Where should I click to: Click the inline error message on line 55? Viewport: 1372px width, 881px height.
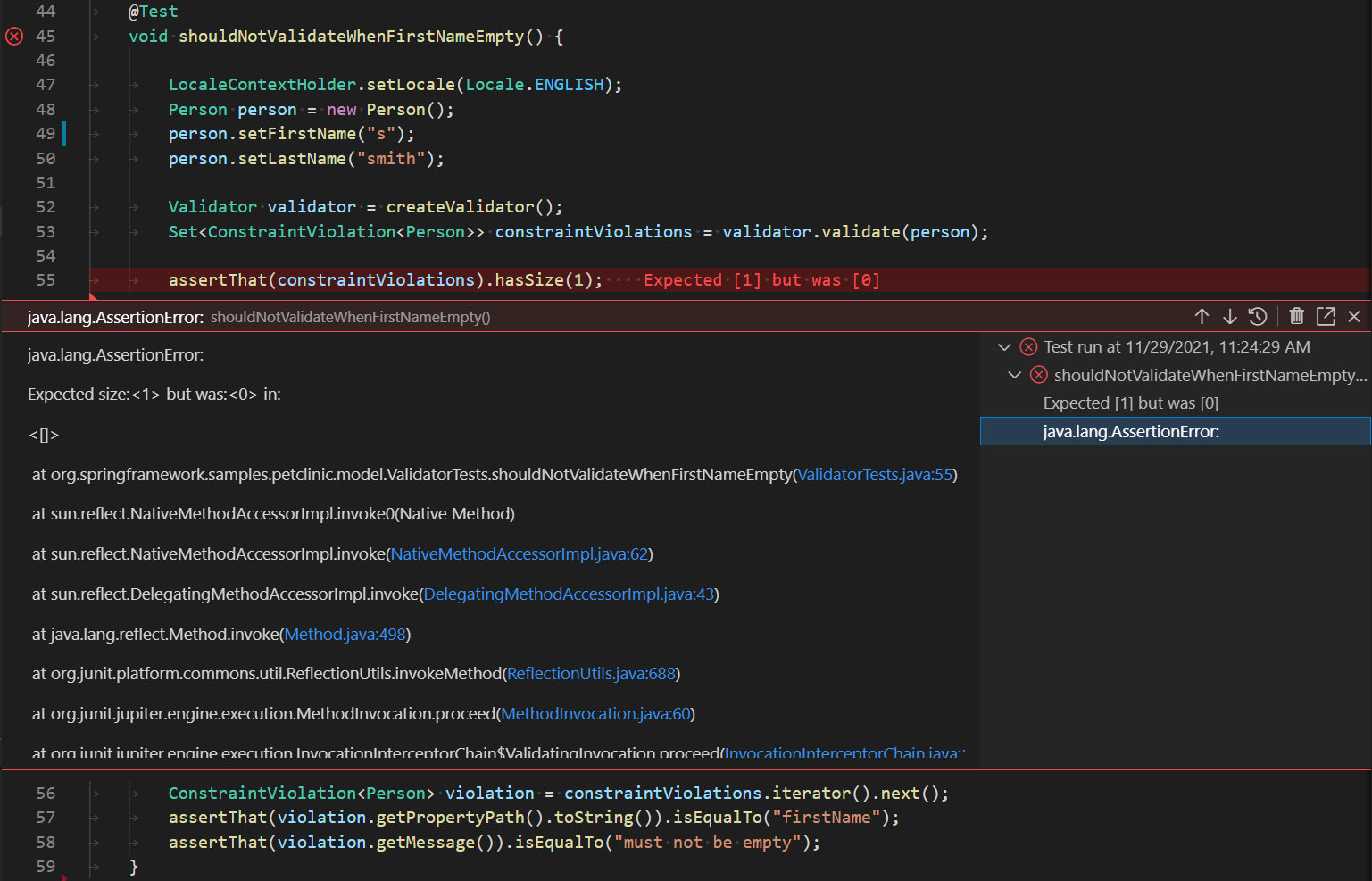[761, 280]
